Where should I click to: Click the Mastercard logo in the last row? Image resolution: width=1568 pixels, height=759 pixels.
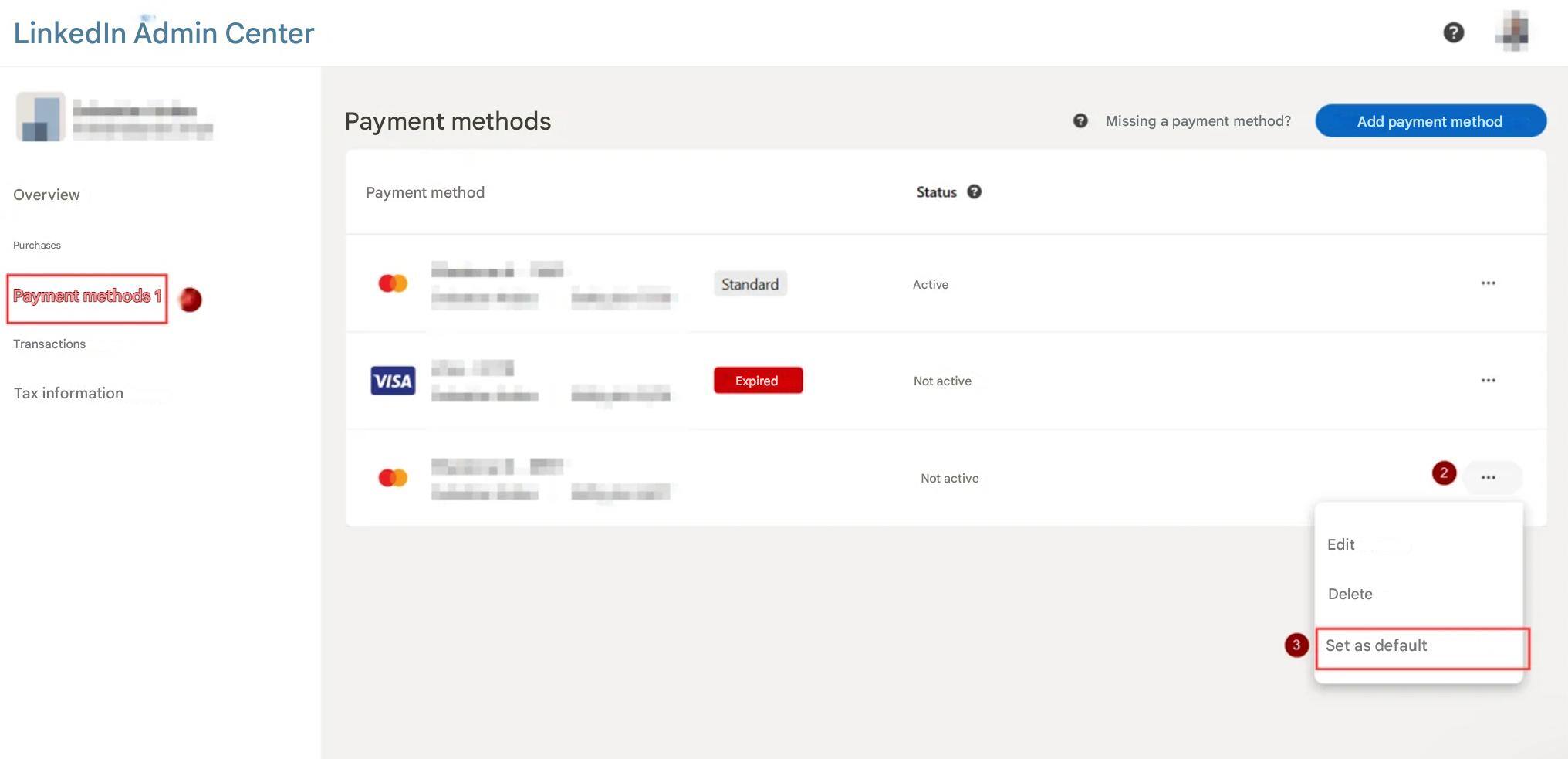tap(393, 478)
